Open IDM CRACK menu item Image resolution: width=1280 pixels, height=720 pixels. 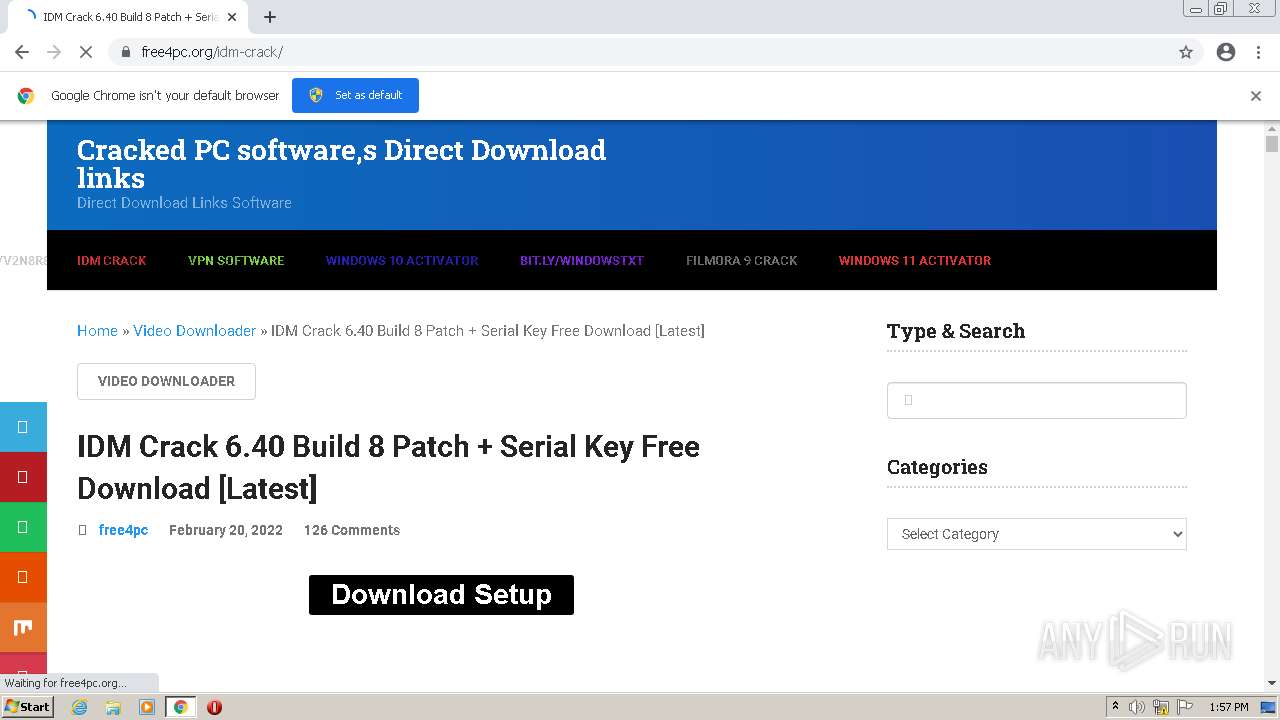pos(111,260)
